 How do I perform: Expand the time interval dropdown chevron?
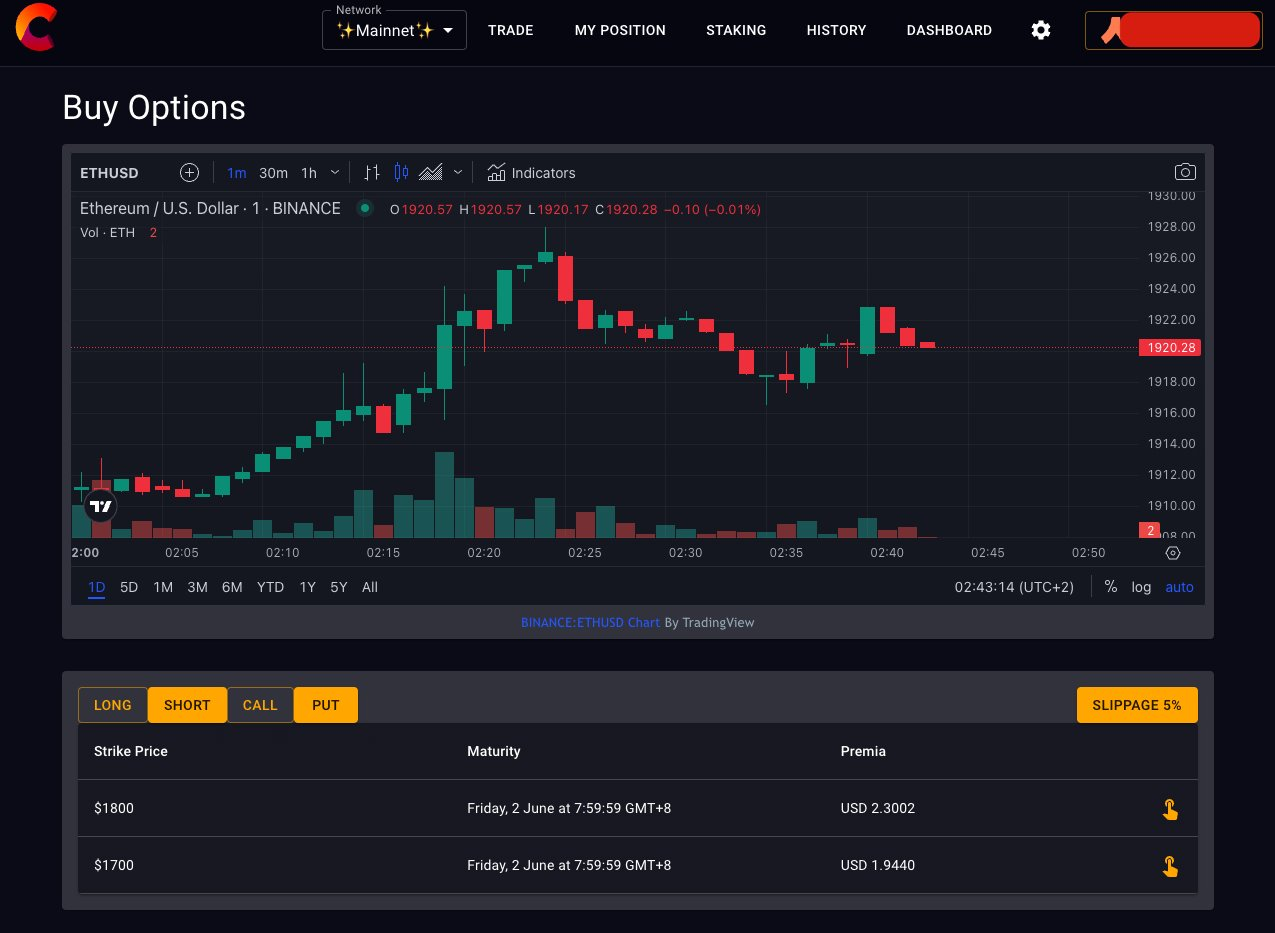click(x=334, y=173)
